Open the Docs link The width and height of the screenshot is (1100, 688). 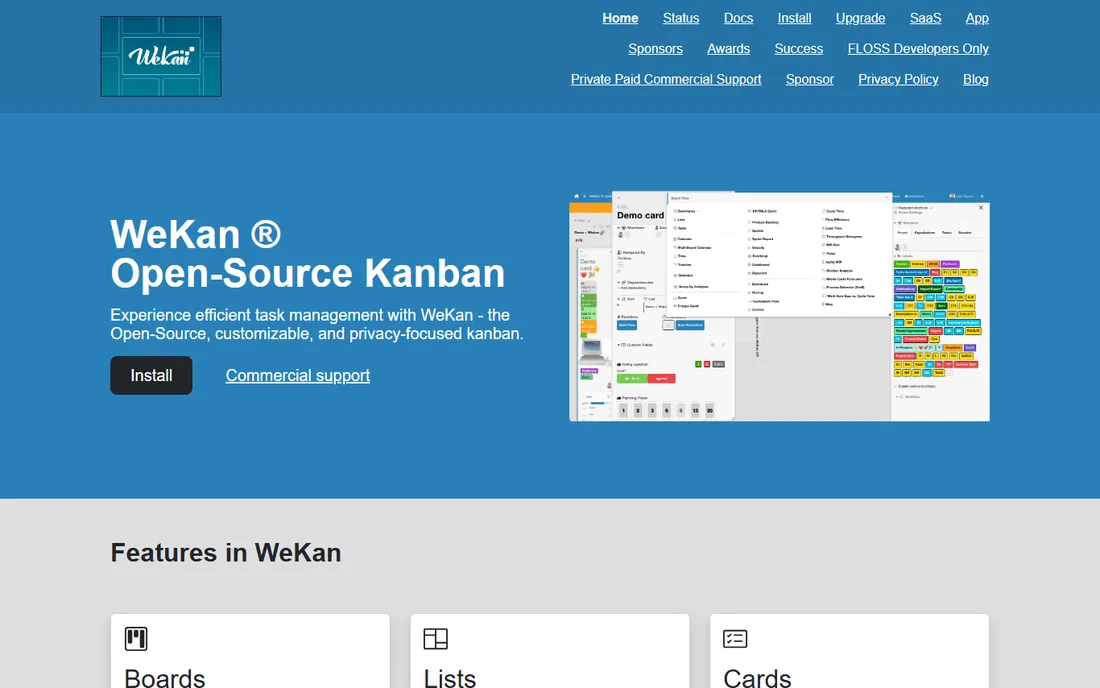tap(738, 18)
